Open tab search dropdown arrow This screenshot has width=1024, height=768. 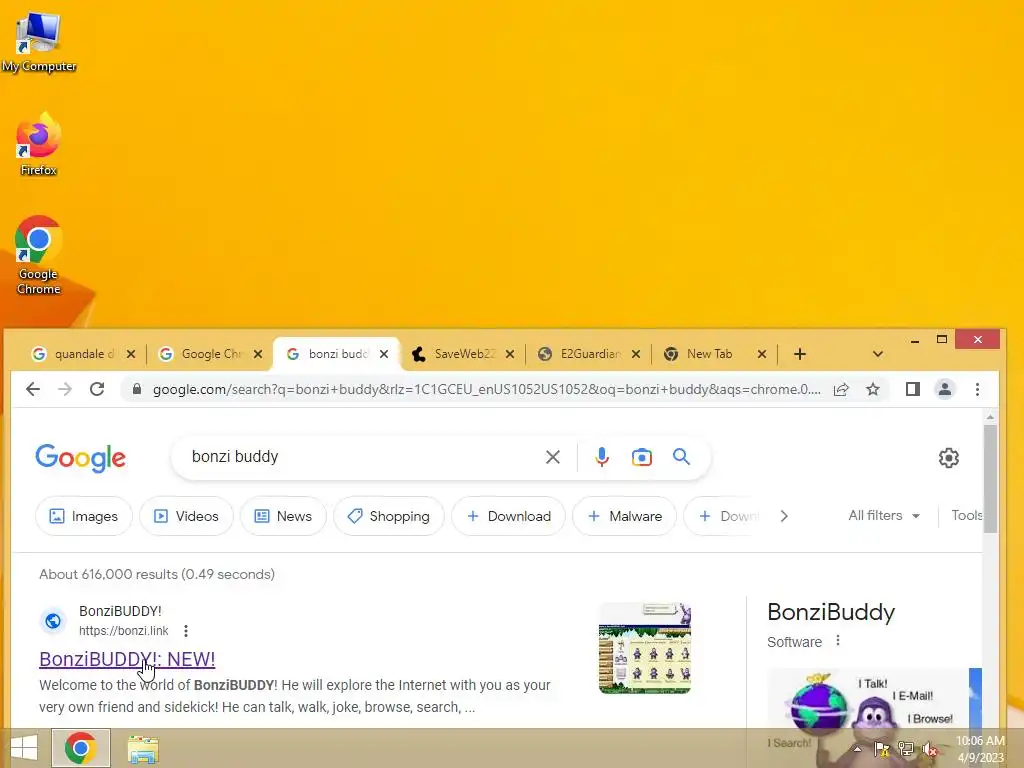[878, 354]
